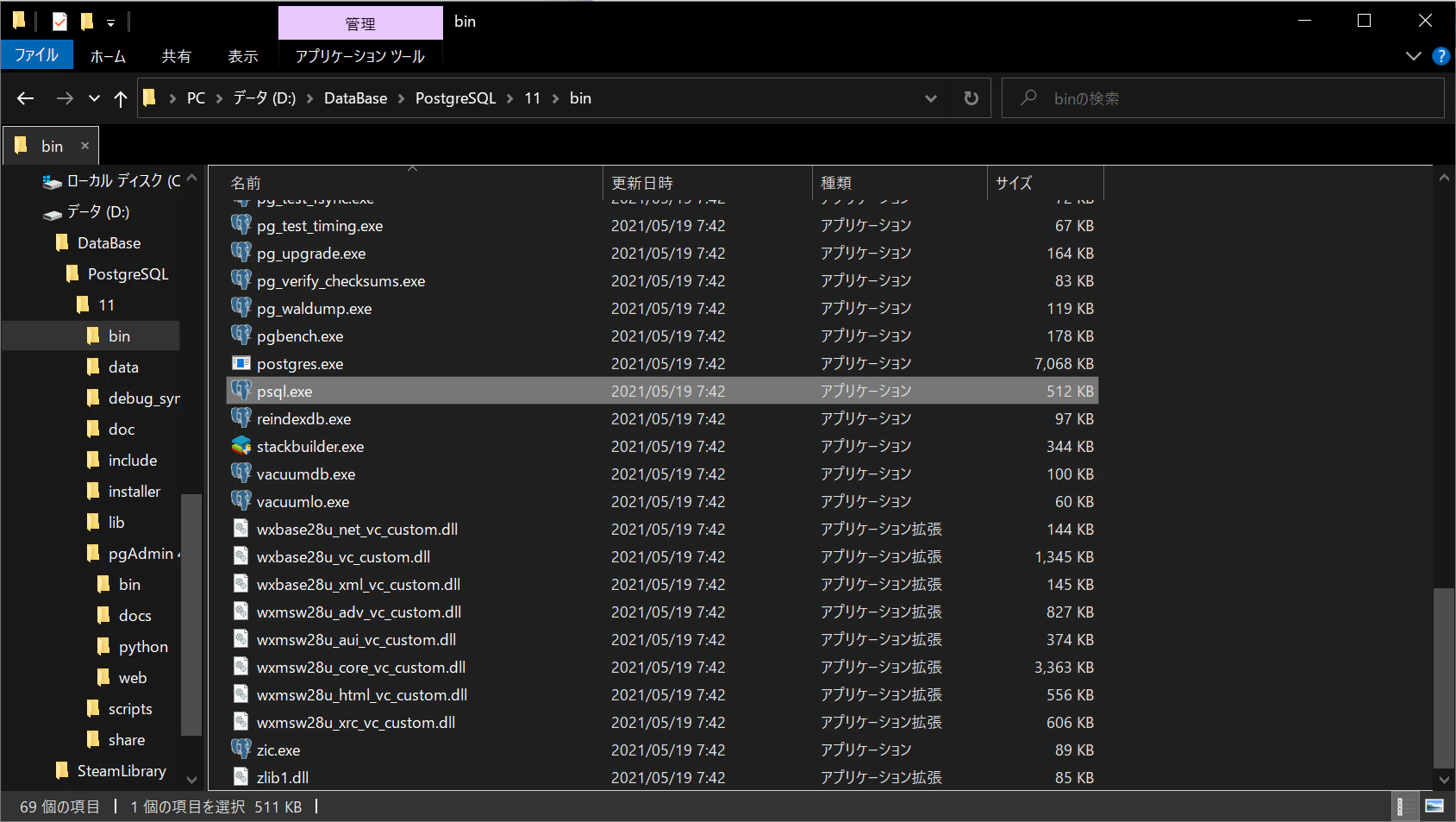1456x822 pixels.
Task: Close the bin folder tab
Action: [x=84, y=146]
